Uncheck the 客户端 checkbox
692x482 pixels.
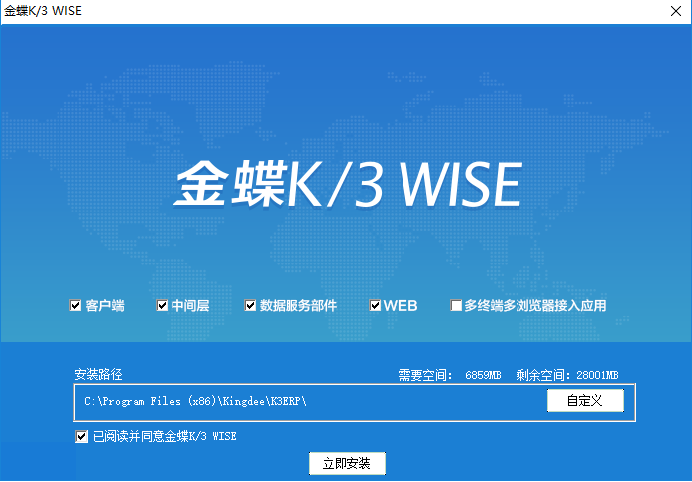click(75, 305)
